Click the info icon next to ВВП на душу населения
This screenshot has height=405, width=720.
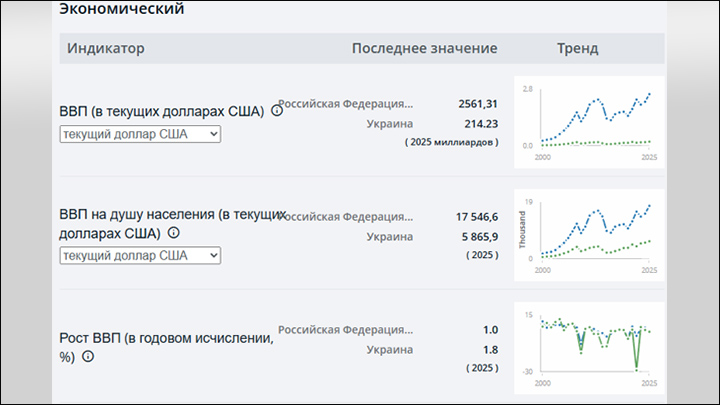(173, 233)
